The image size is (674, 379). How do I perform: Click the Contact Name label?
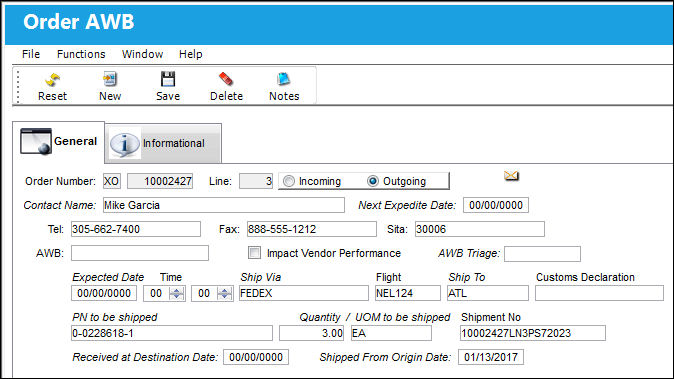59,205
